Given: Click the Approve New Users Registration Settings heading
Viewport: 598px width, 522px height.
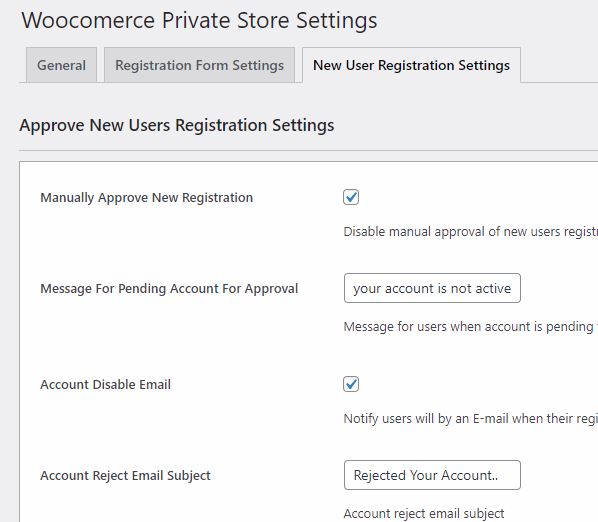Looking at the screenshot, I should (177, 125).
